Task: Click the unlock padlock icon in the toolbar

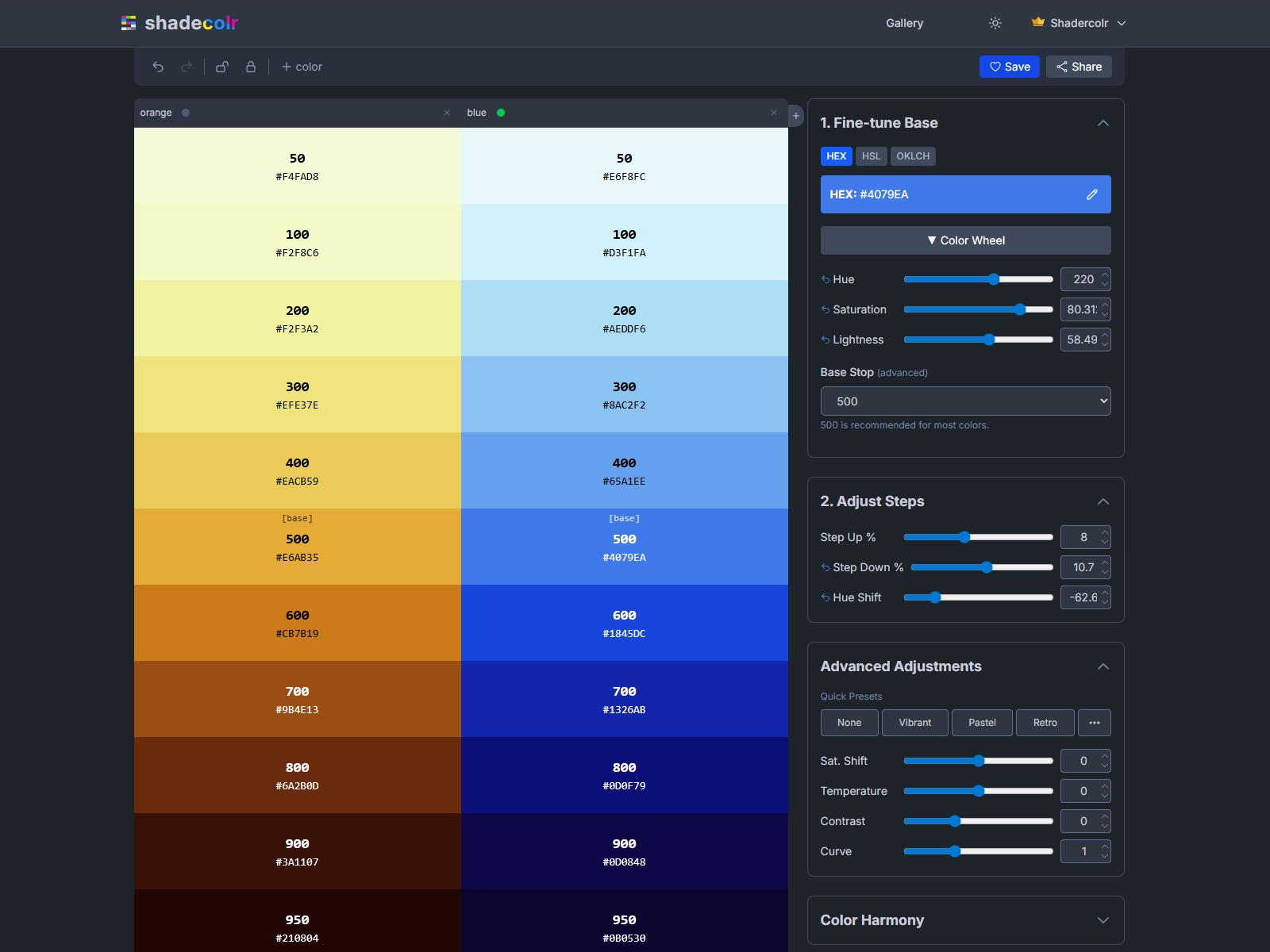Action: (x=222, y=67)
